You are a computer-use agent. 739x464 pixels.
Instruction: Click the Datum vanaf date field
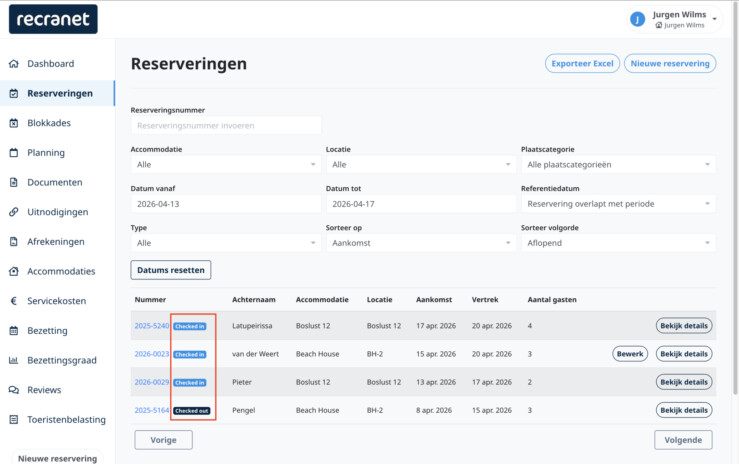(226, 204)
